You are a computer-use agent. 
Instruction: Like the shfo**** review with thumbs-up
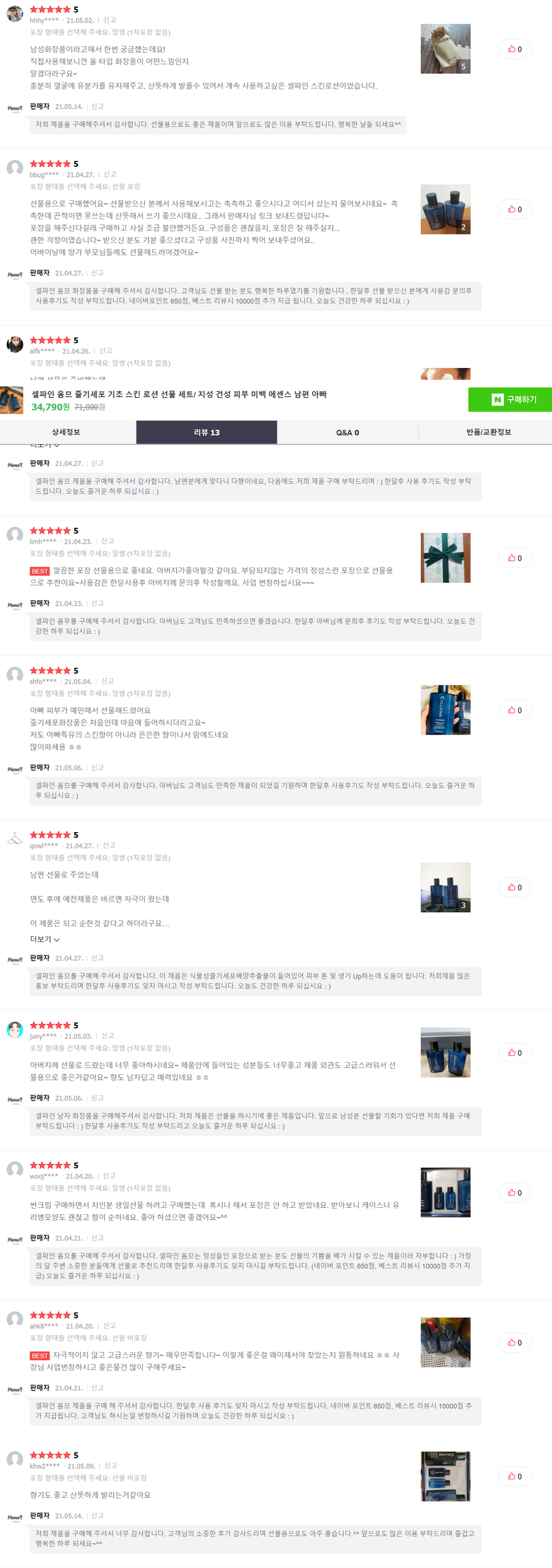(515, 710)
